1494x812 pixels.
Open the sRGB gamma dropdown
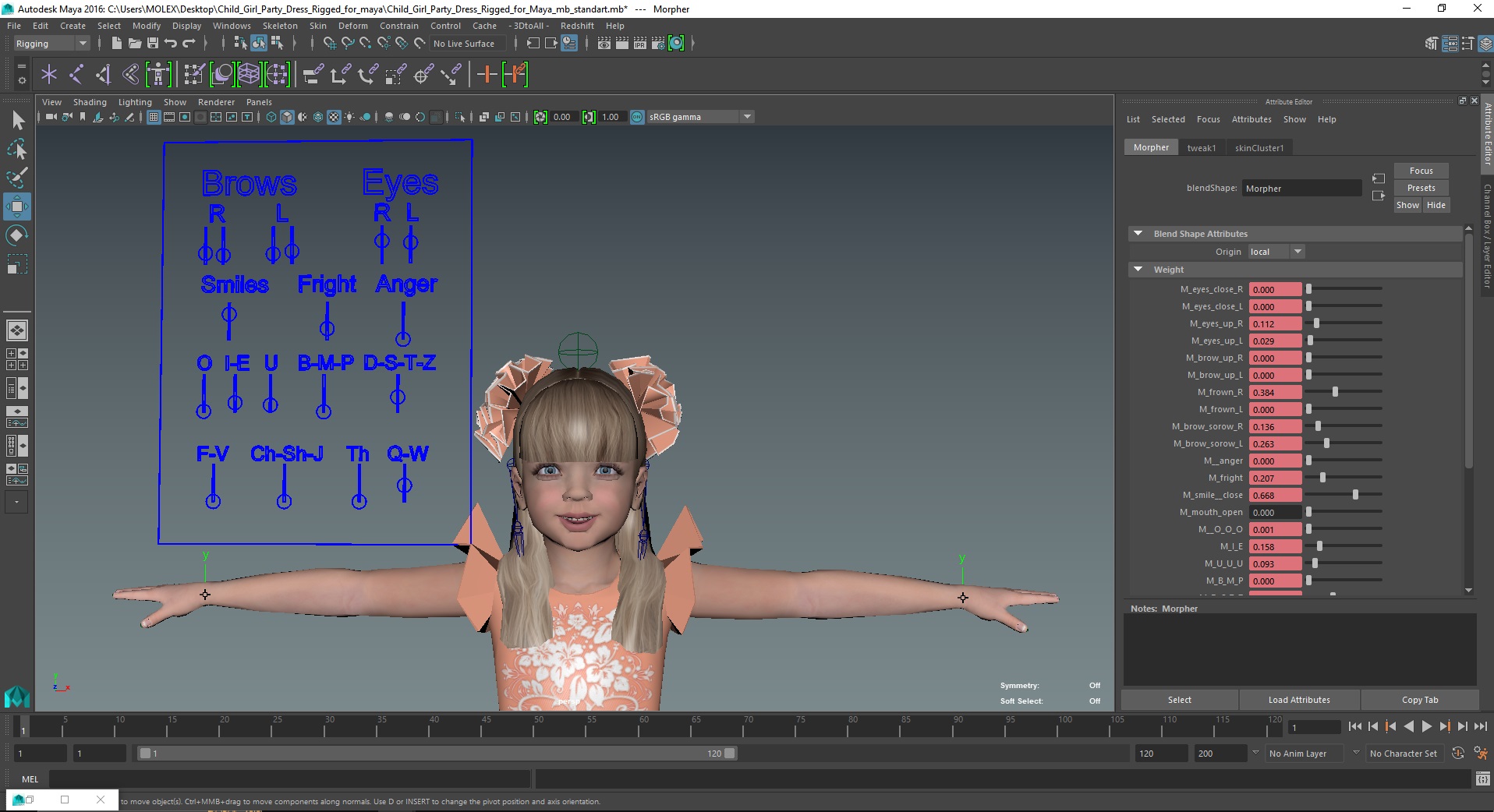click(x=700, y=117)
